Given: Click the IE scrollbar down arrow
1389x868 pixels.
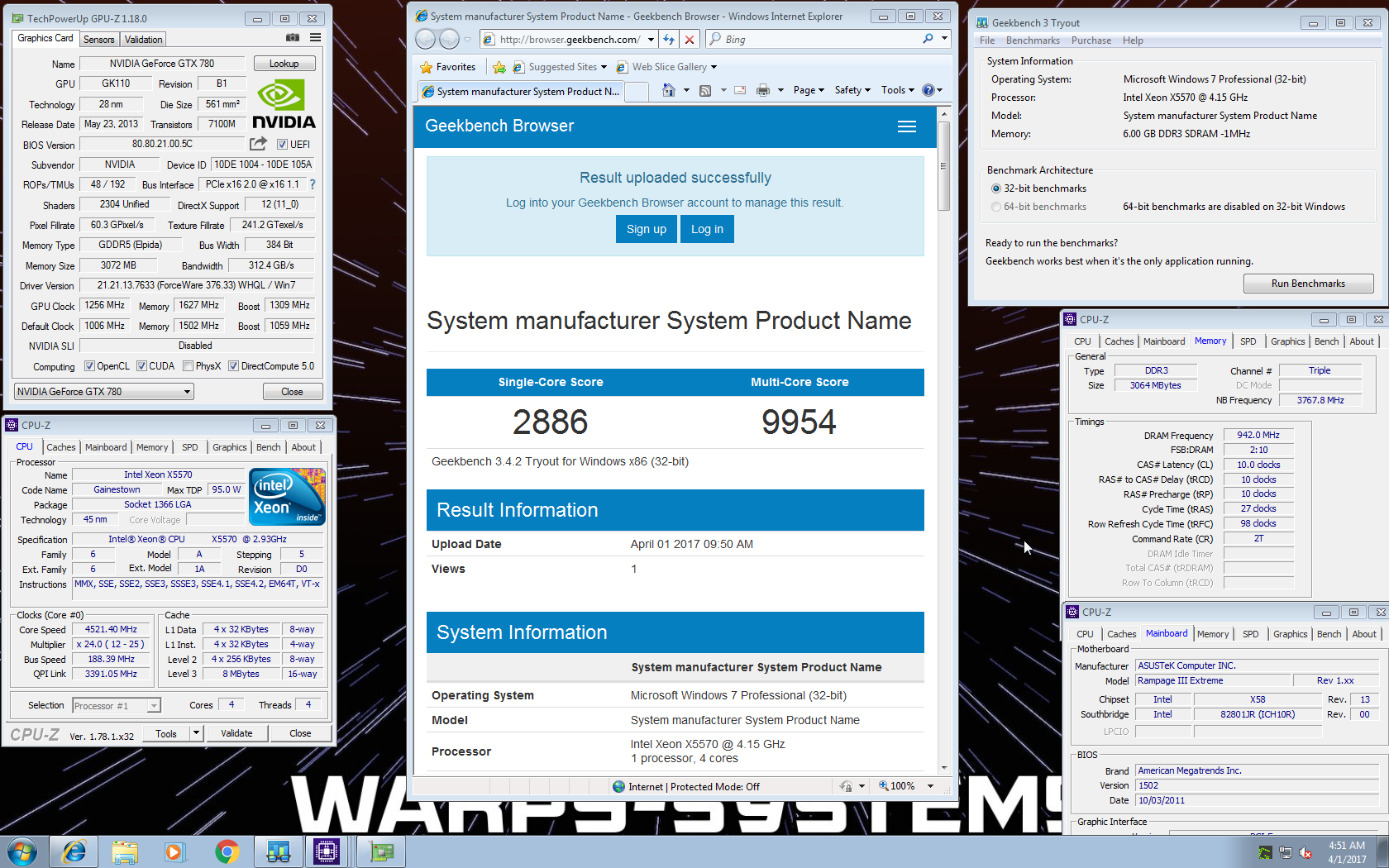Looking at the screenshot, I should point(943,767).
